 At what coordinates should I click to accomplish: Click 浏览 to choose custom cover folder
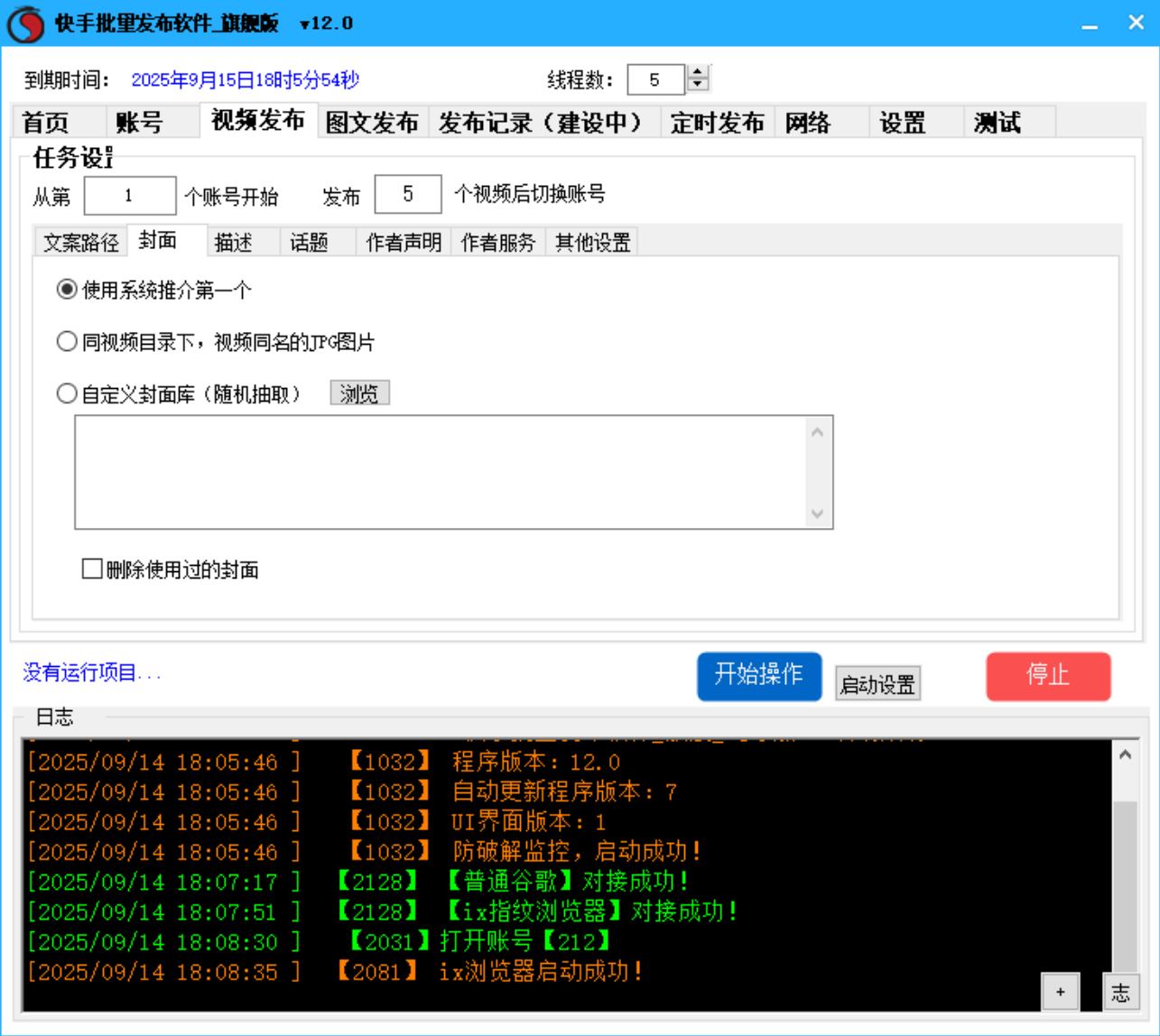point(359,392)
